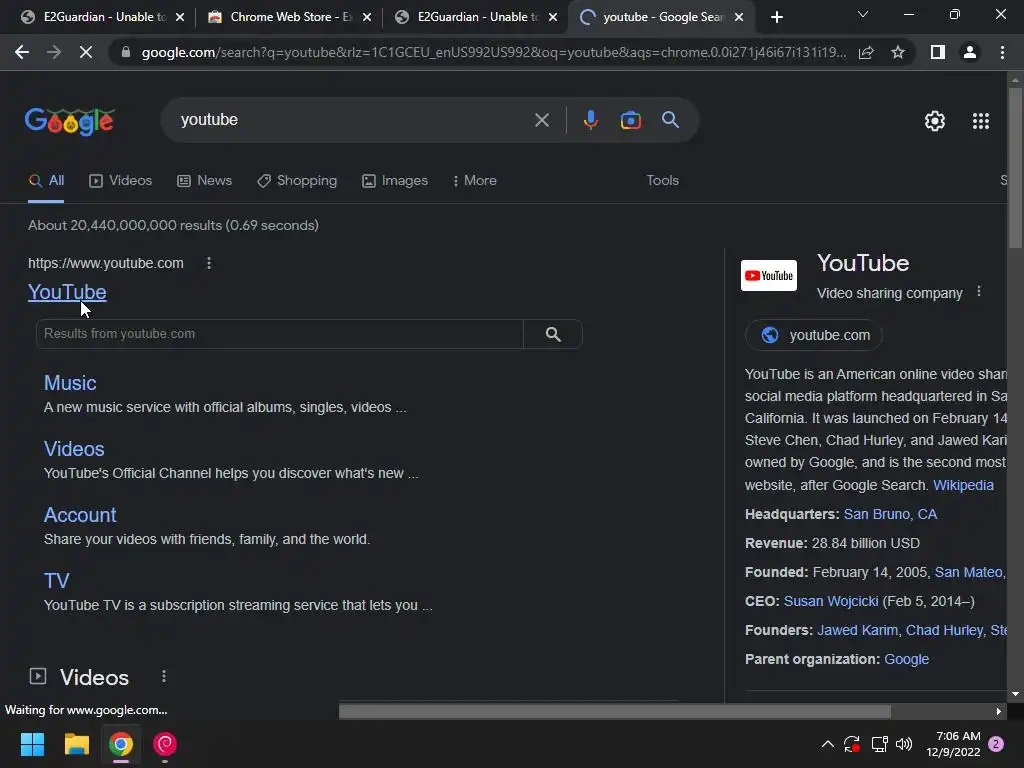This screenshot has width=1024, height=768.
Task: Click the notification count badge
Action: [996, 744]
